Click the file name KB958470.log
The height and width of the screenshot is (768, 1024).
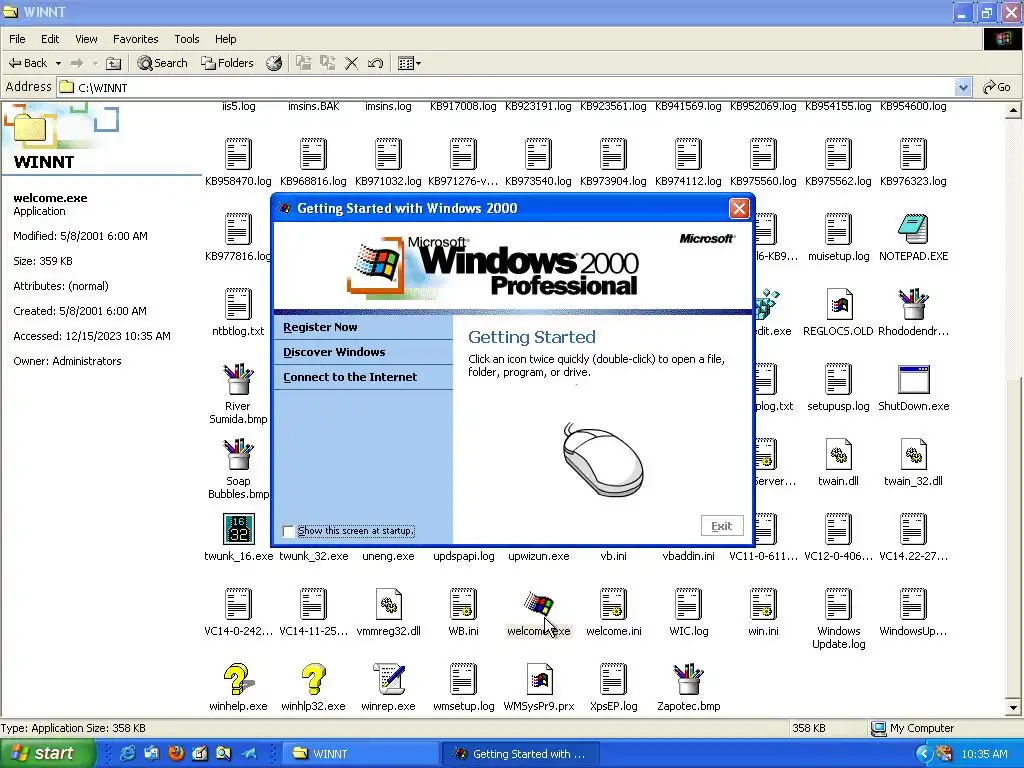coord(238,181)
